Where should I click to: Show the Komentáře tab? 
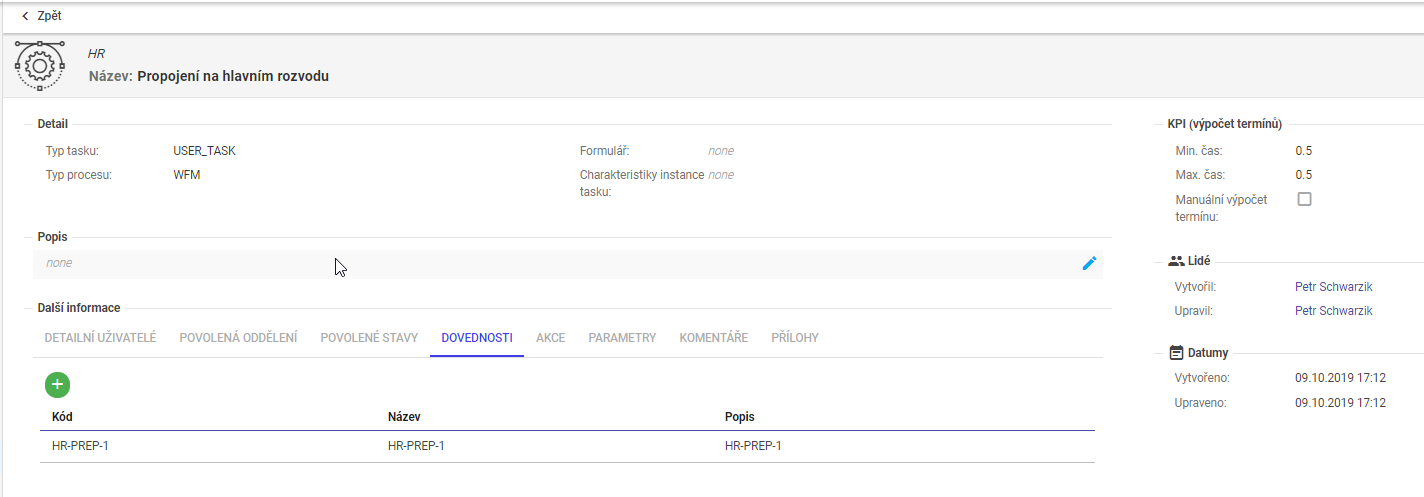713,338
